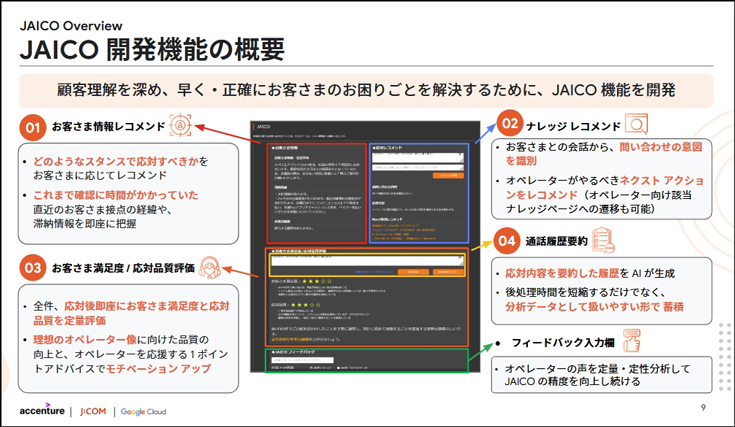Click the page number 9
The height and width of the screenshot is (427, 735).
(x=703, y=407)
